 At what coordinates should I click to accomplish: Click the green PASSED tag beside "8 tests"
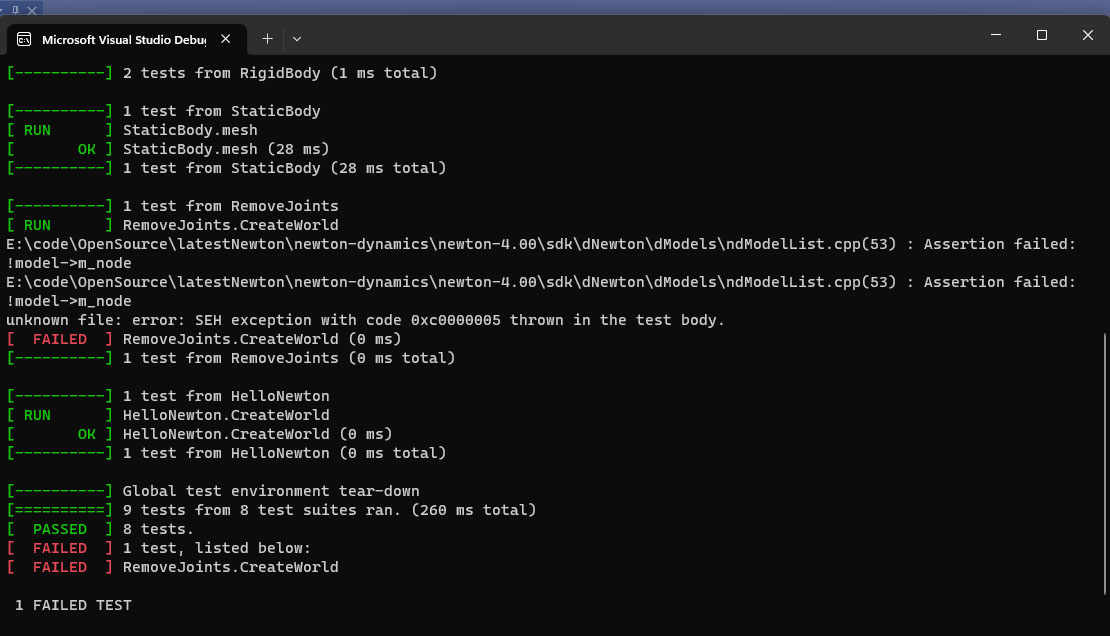[60, 529]
